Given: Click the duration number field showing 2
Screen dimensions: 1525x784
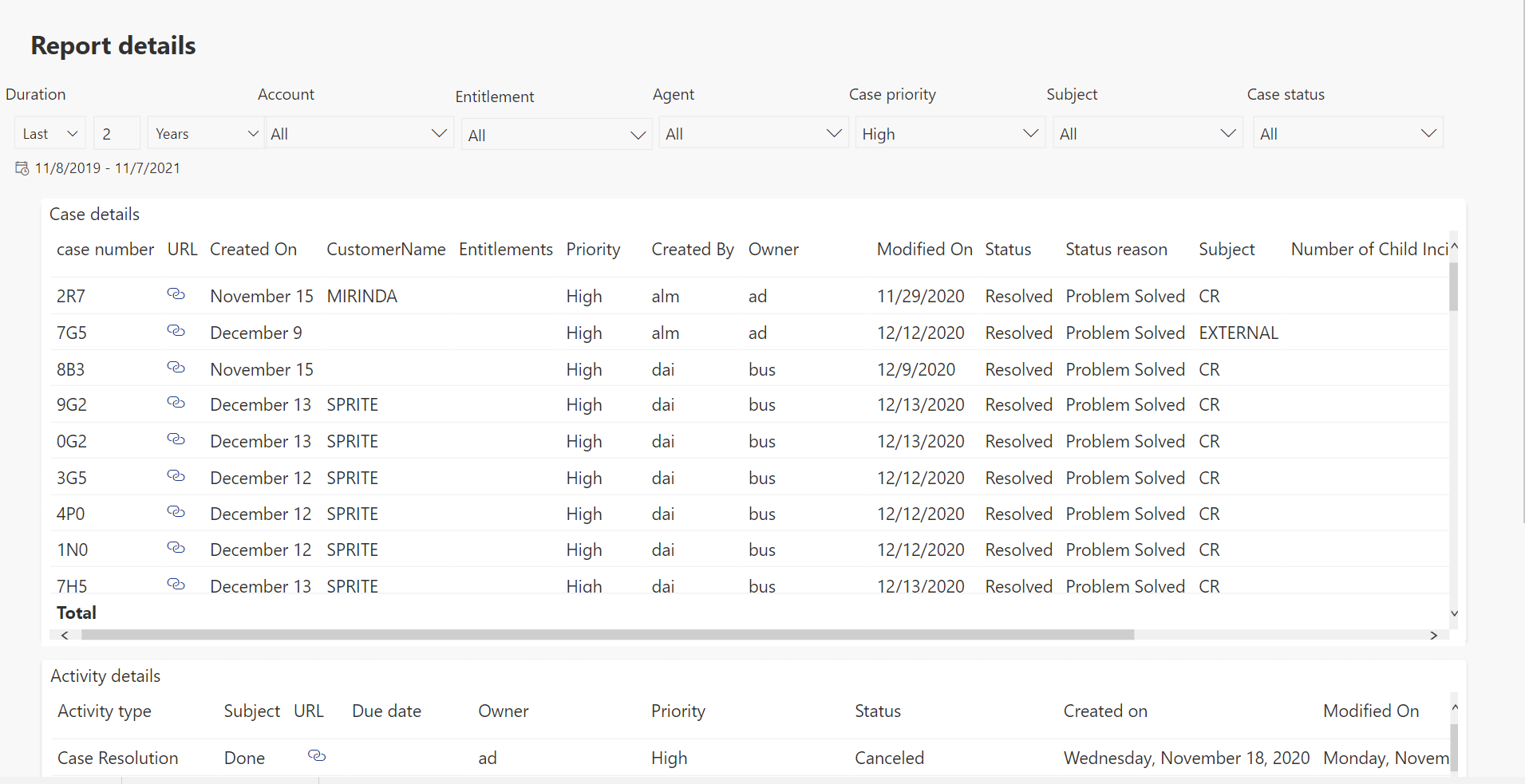Looking at the screenshot, I should coord(117,133).
